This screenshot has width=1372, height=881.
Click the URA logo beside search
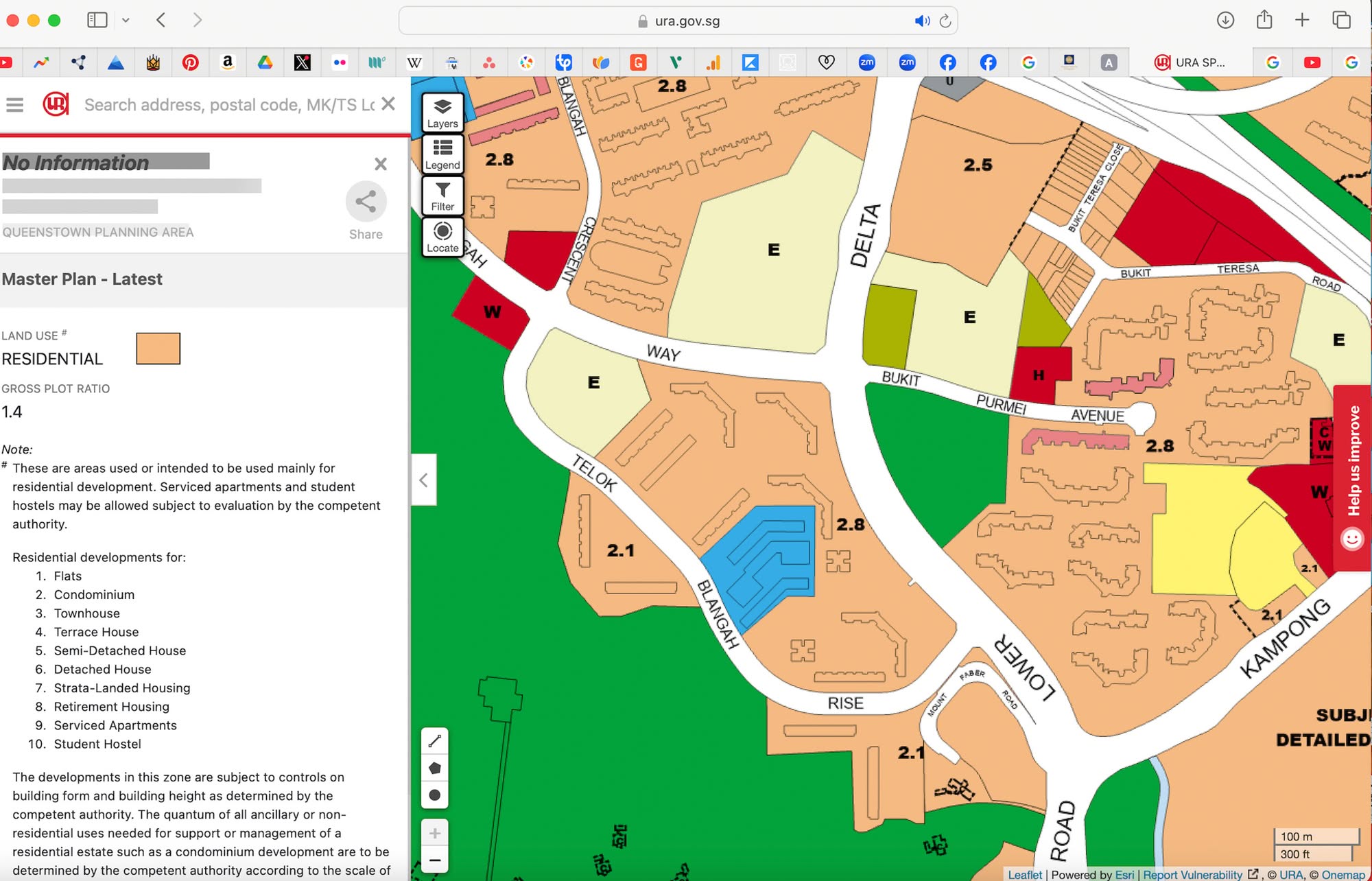[56, 104]
